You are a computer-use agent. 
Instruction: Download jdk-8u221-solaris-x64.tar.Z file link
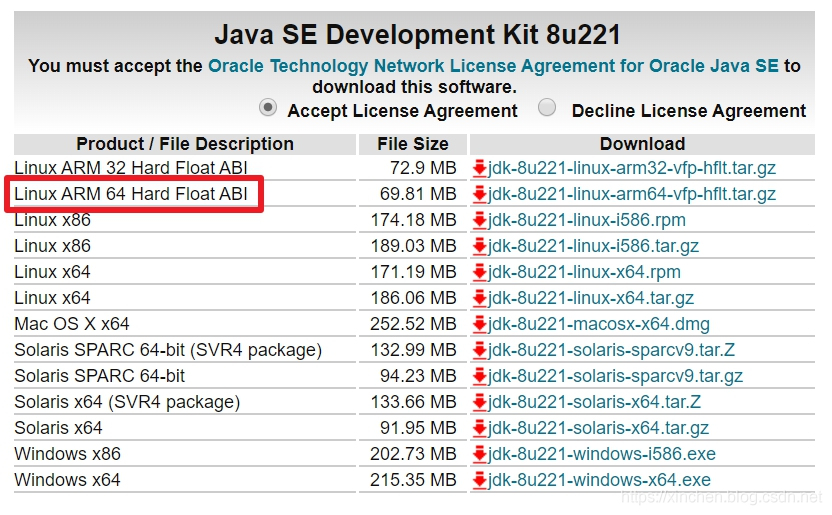[594, 402]
